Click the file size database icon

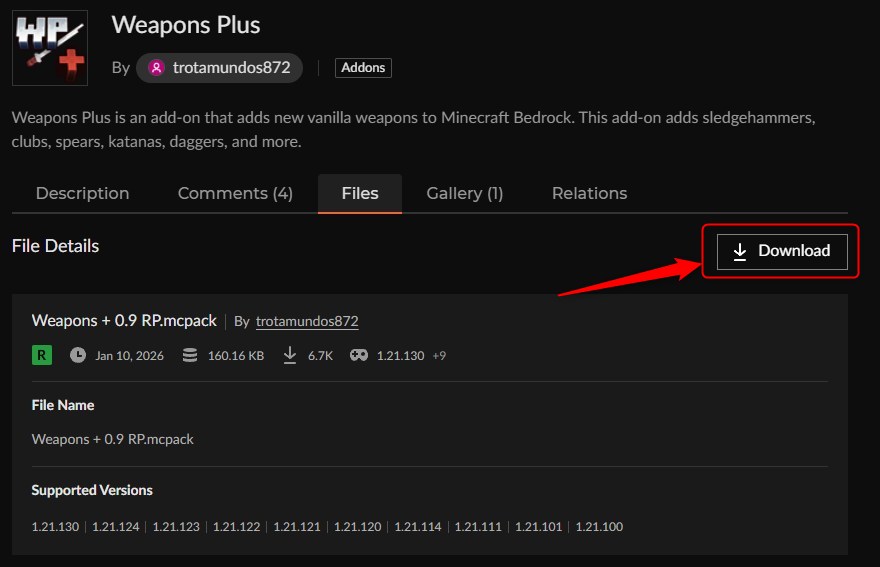pos(190,355)
